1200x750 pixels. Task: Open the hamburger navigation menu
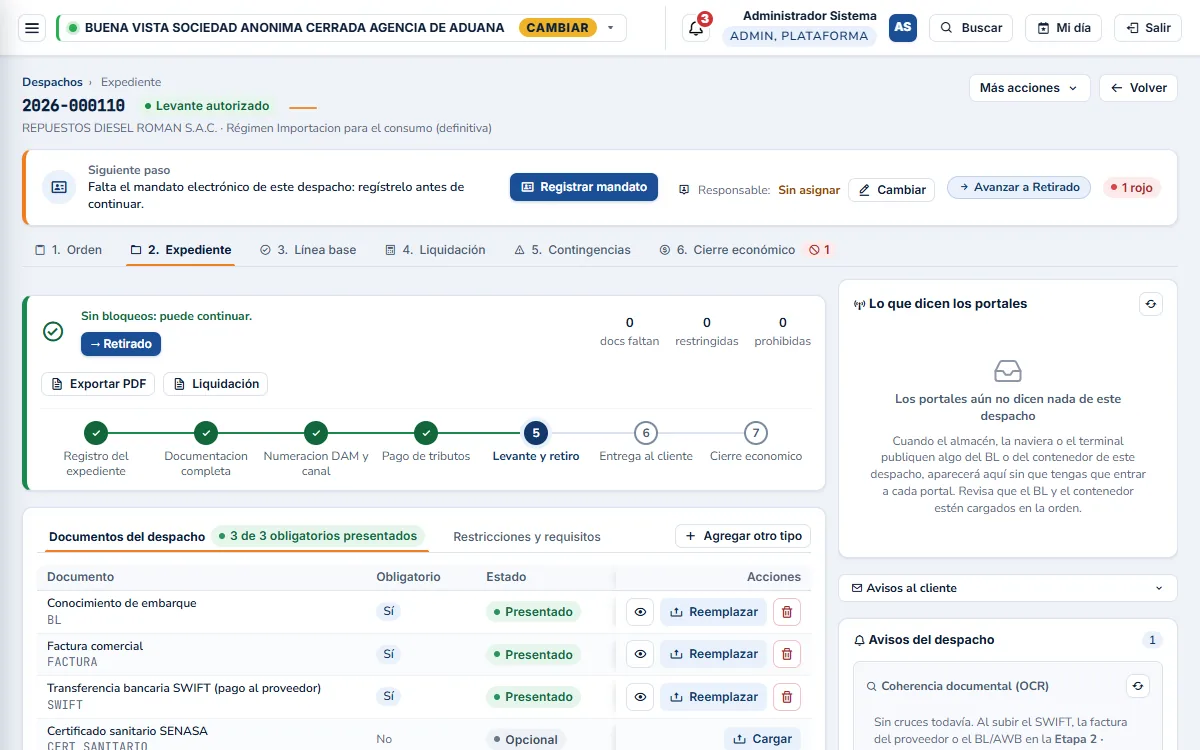pyautogui.click(x=32, y=28)
